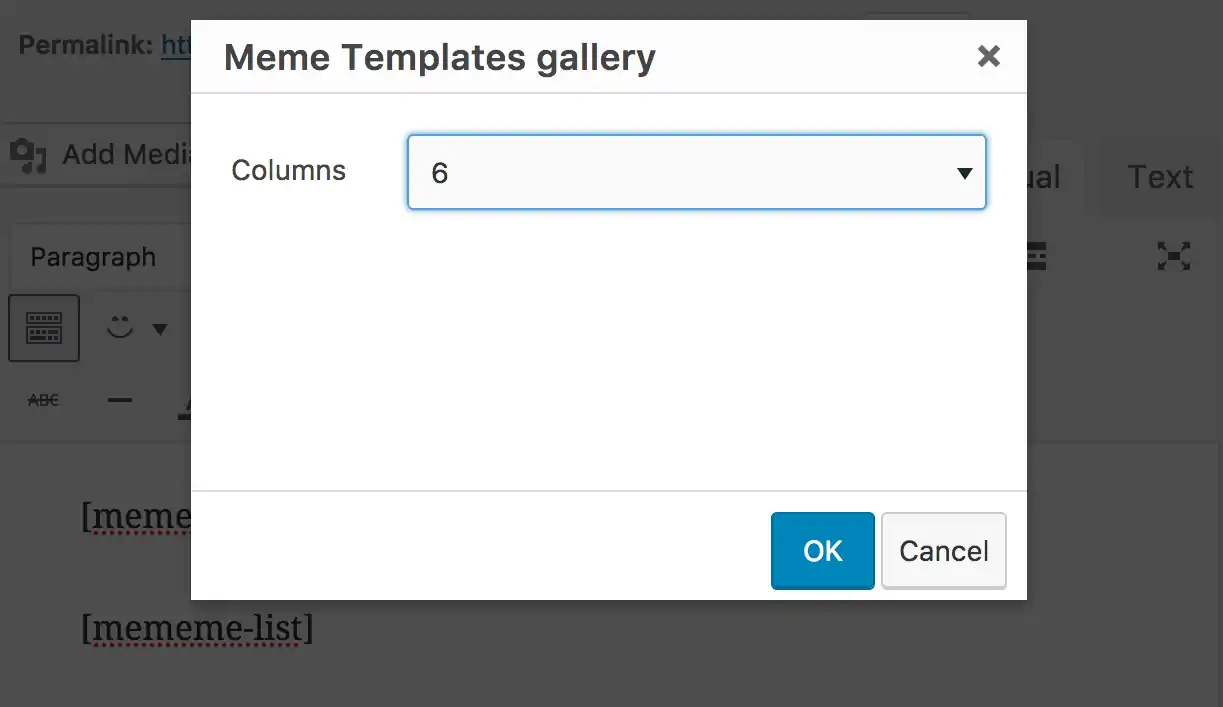Open the Columns dropdown
The image size is (1223, 707).
coord(696,172)
